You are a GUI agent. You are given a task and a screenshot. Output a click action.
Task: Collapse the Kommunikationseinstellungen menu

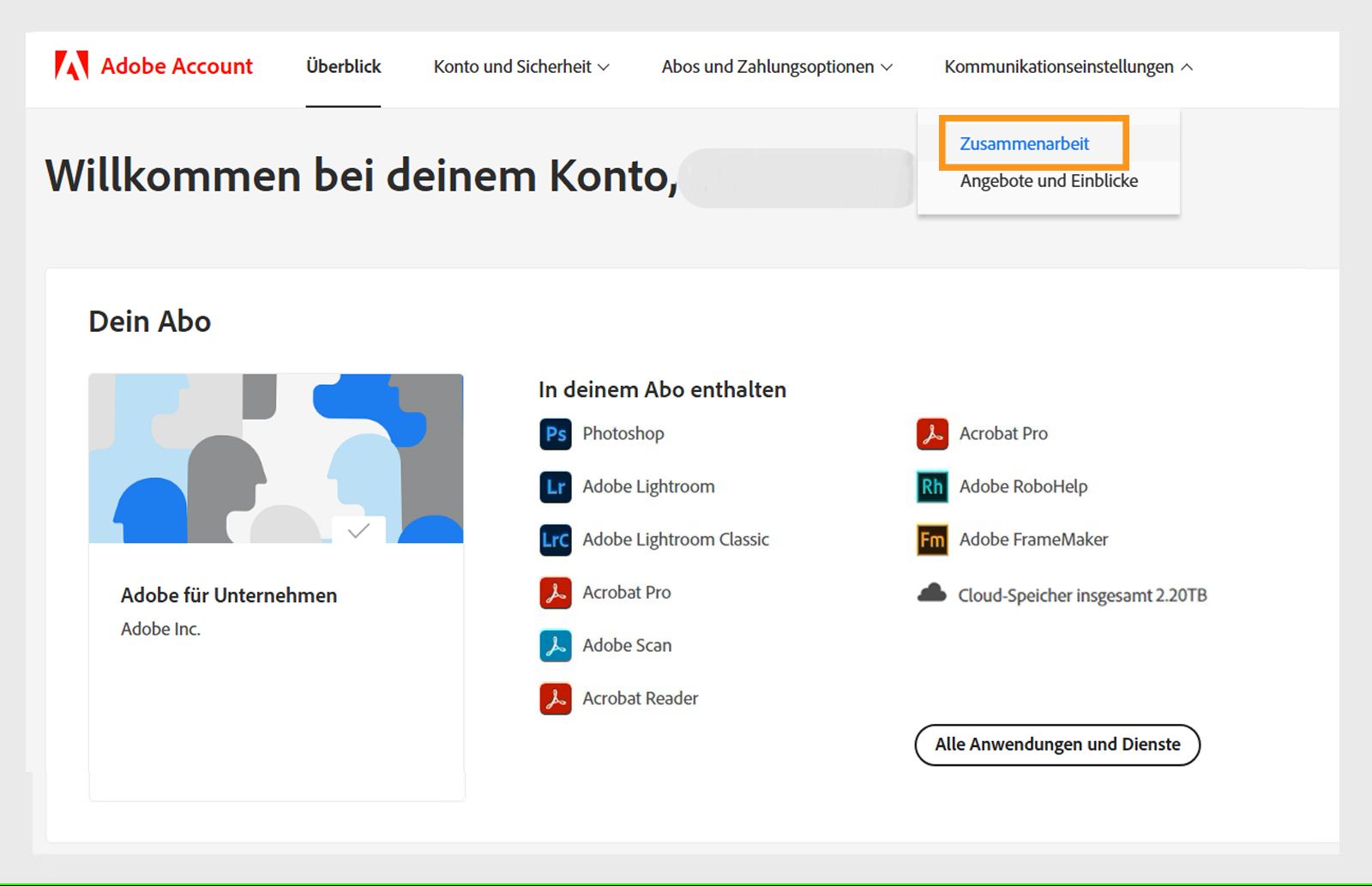coord(1068,67)
